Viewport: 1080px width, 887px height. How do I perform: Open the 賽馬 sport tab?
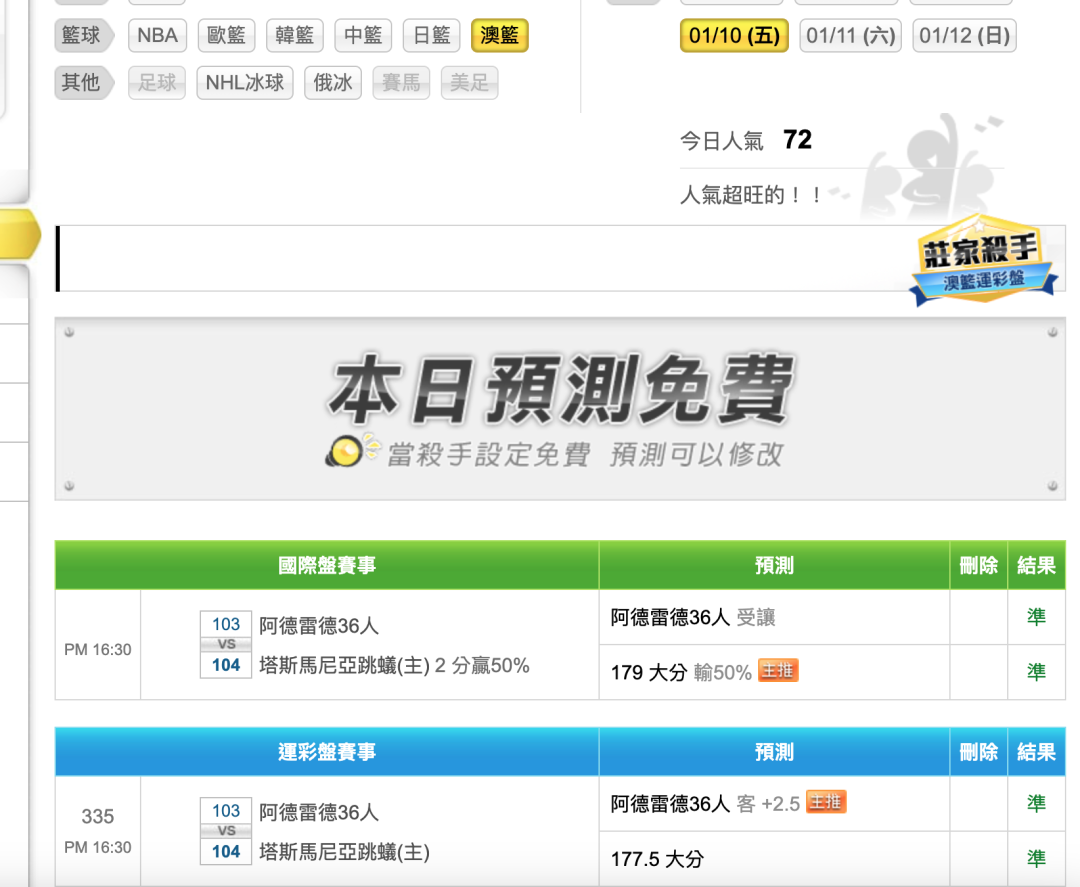tap(401, 83)
